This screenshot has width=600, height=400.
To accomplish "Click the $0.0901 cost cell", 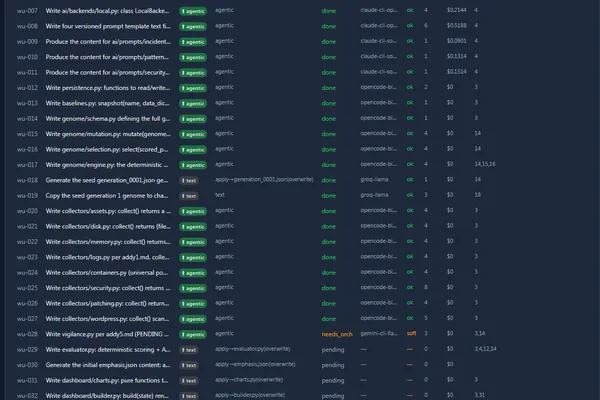I will tap(457, 41).
